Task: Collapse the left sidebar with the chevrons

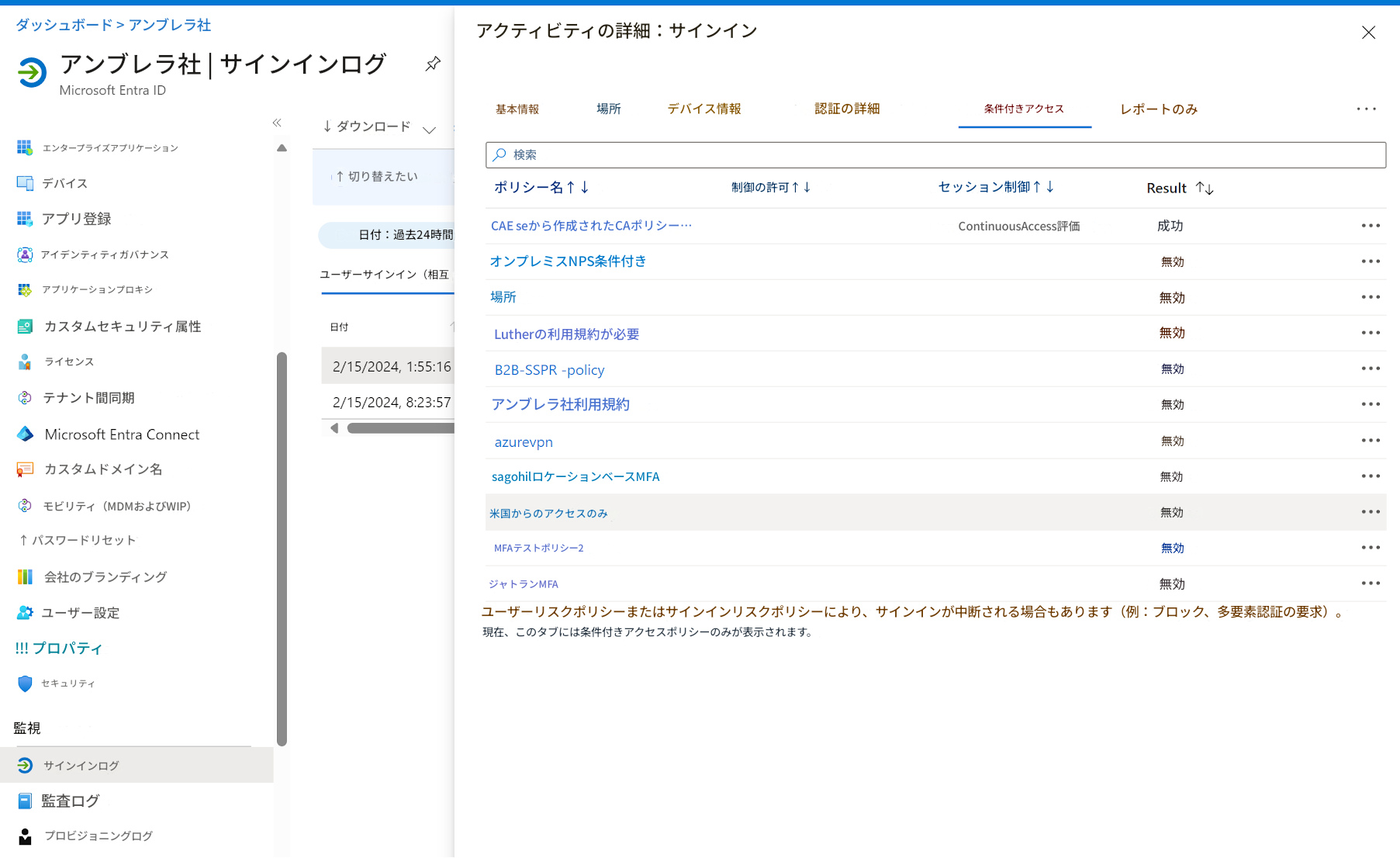Action: 277,123
